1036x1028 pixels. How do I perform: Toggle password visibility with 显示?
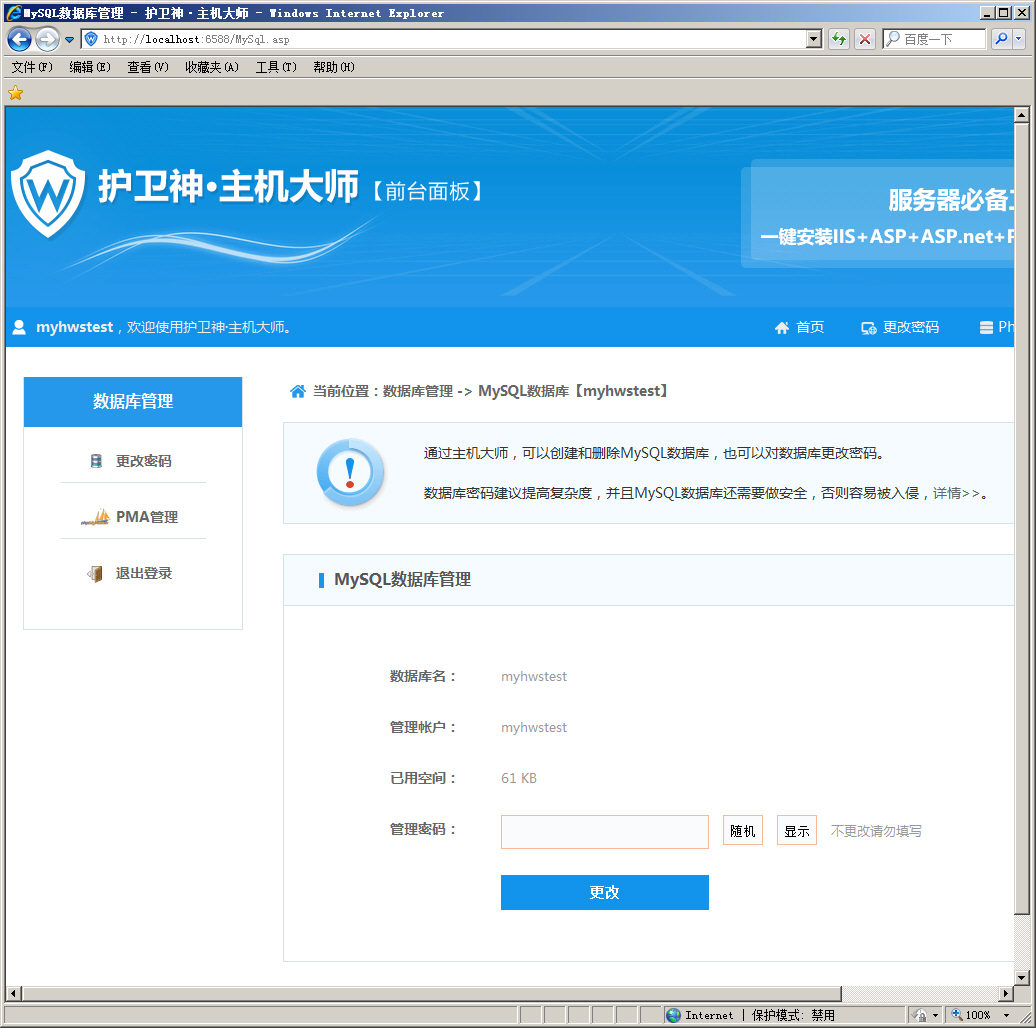coord(796,831)
